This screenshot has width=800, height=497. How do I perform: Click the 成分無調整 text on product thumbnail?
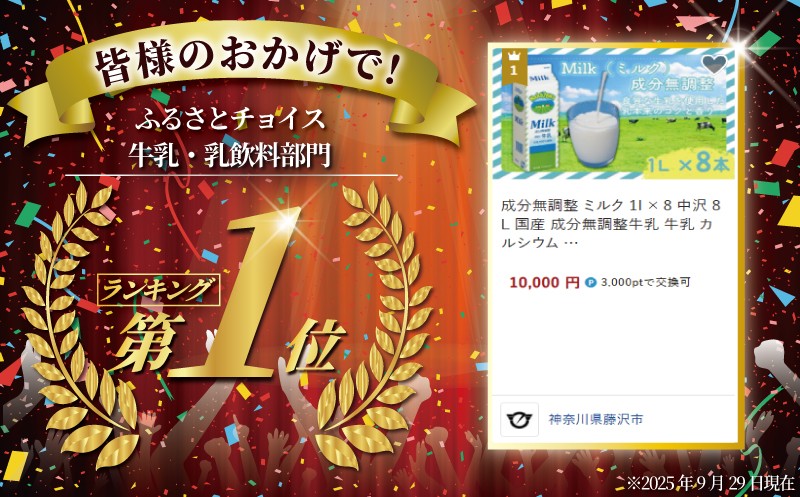[669, 84]
